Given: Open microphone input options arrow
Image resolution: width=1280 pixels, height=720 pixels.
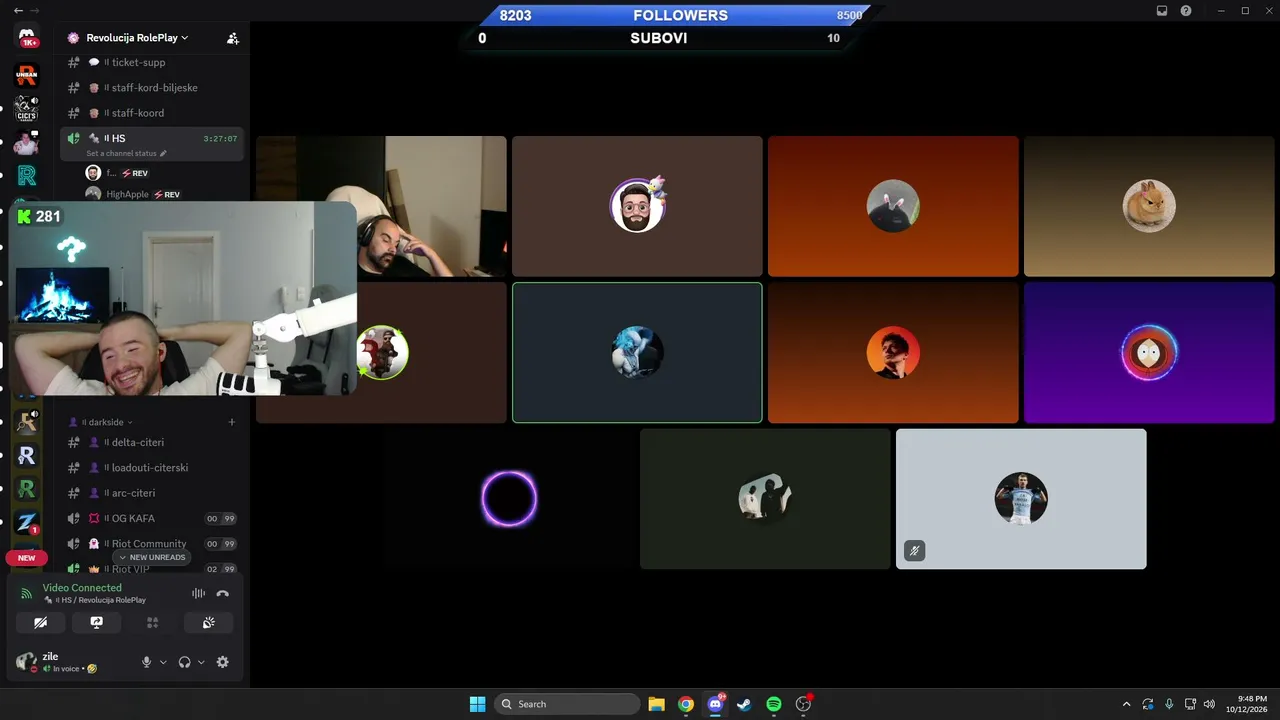Looking at the screenshot, I should (x=163, y=662).
